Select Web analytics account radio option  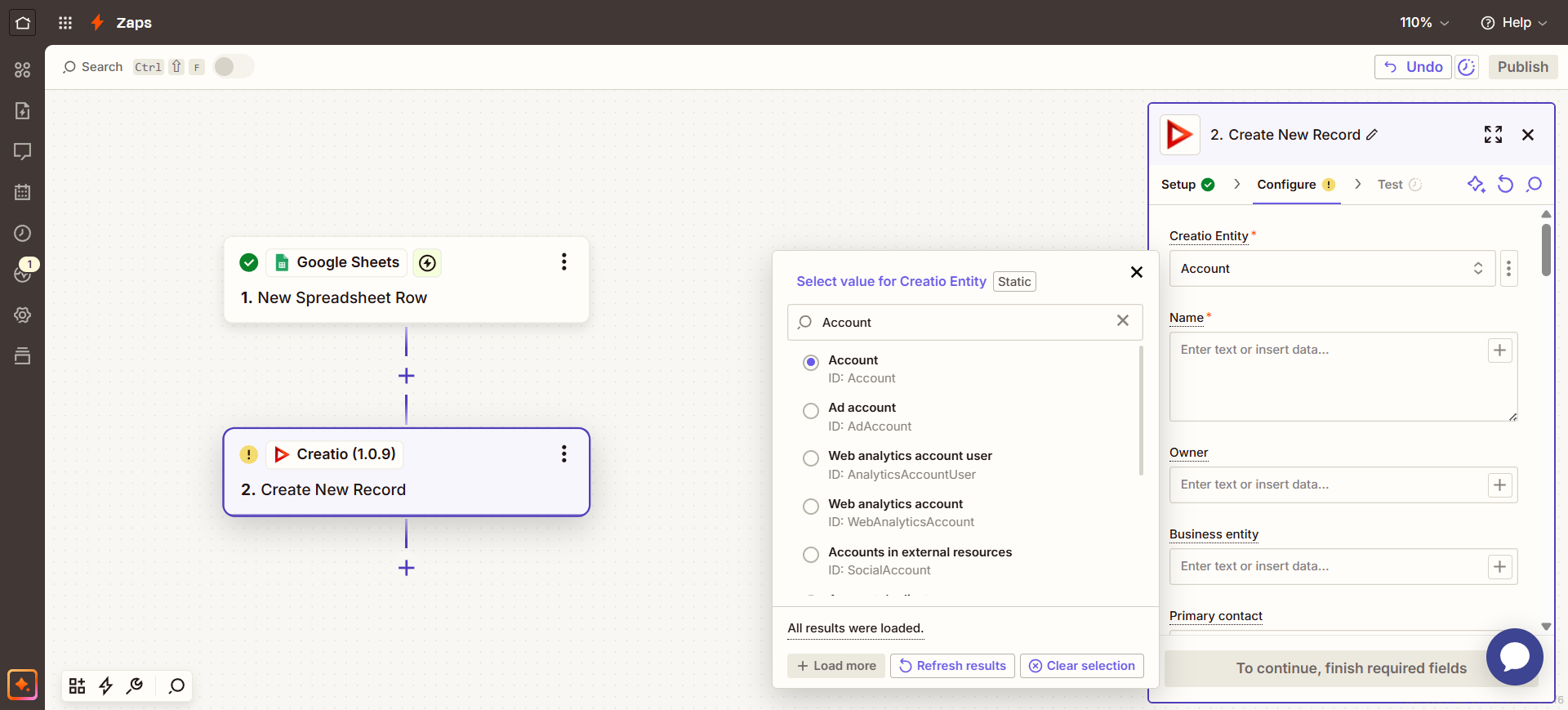(811, 507)
